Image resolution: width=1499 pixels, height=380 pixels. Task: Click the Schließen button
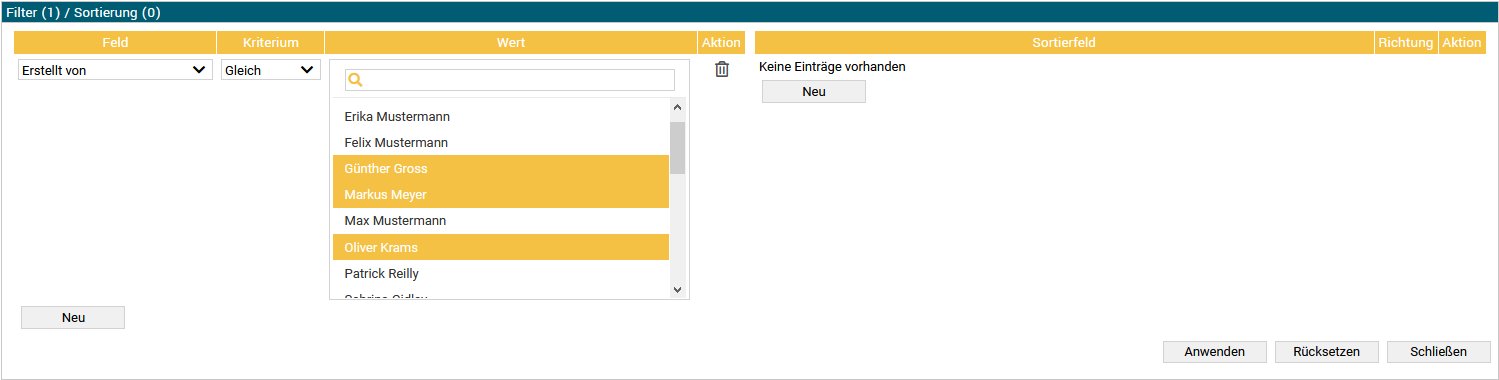point(1439,351)
